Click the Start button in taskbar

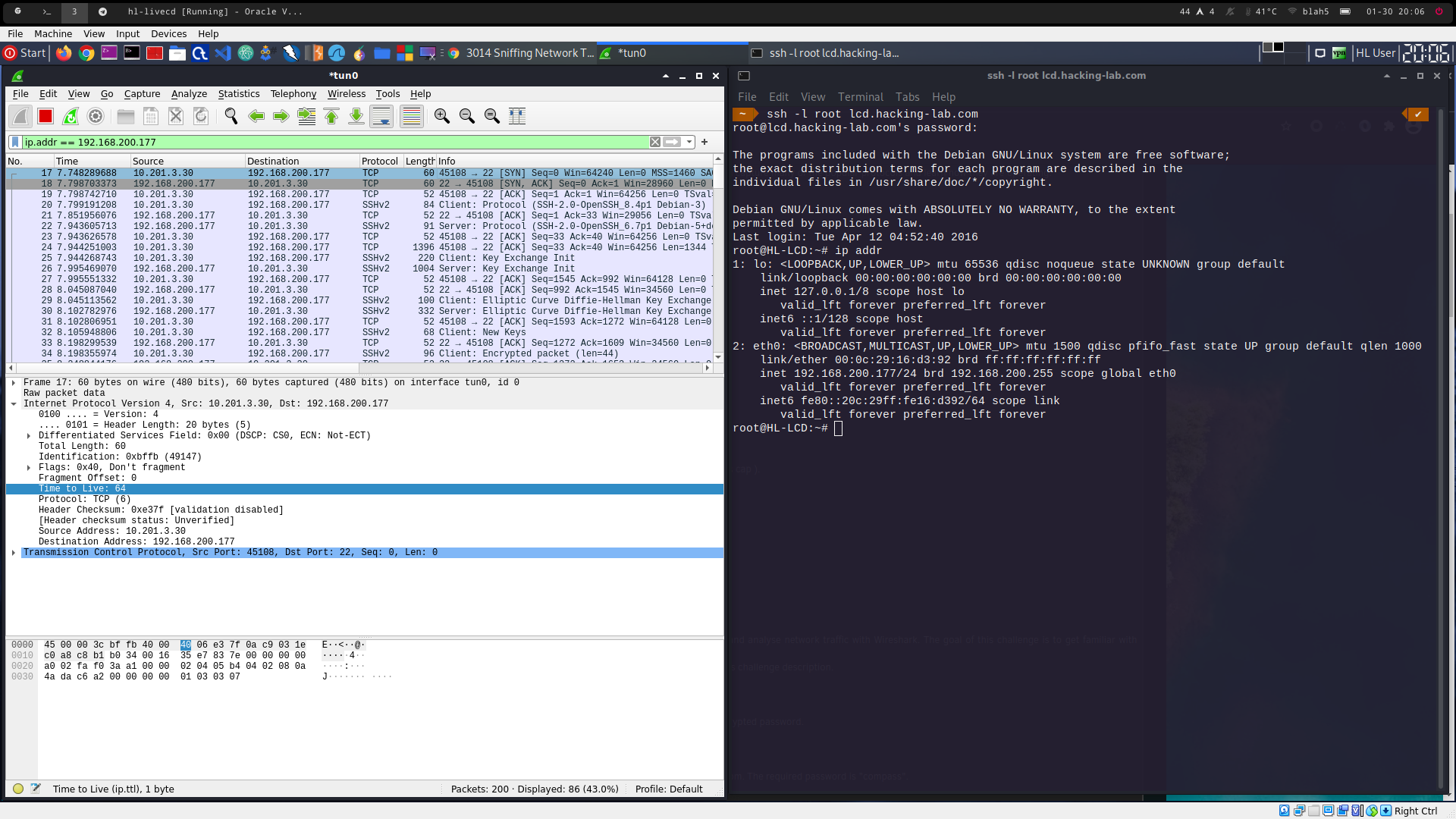(25, 53)
